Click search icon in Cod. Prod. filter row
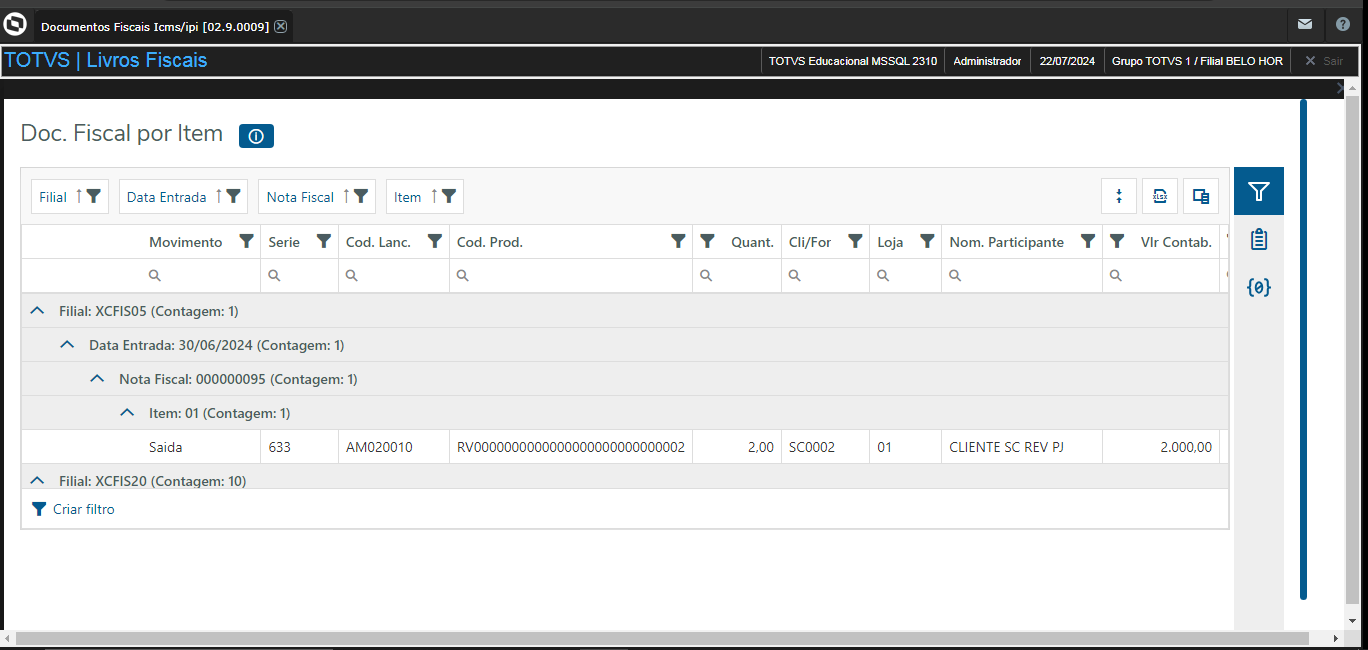Screen dimensions: 1368x650 [x=463, y=275]
